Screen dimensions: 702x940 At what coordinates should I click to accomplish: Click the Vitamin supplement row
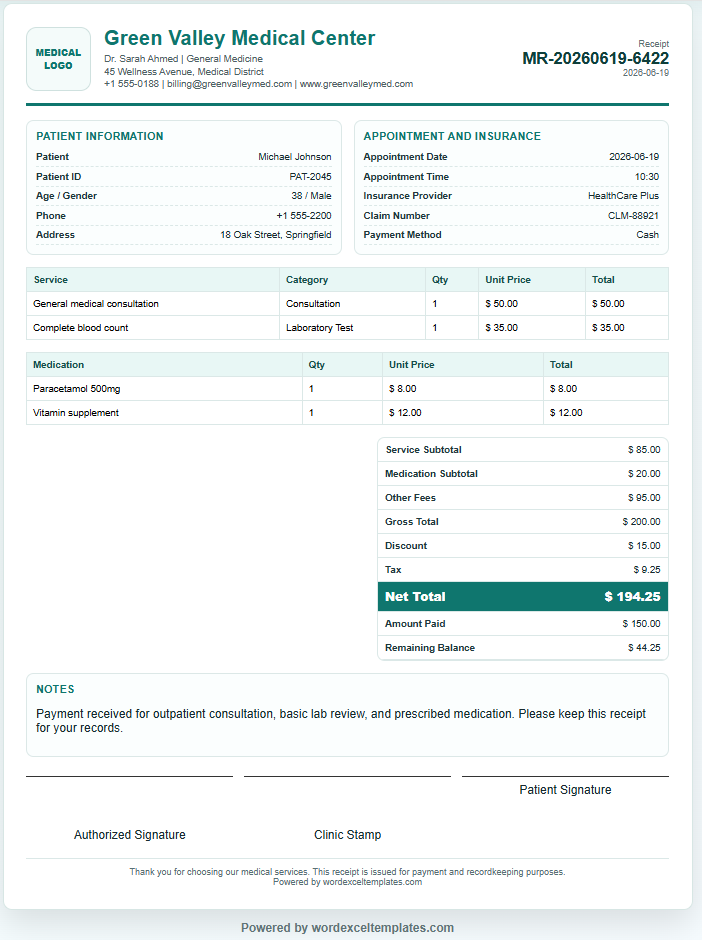(x=347, y=413)
